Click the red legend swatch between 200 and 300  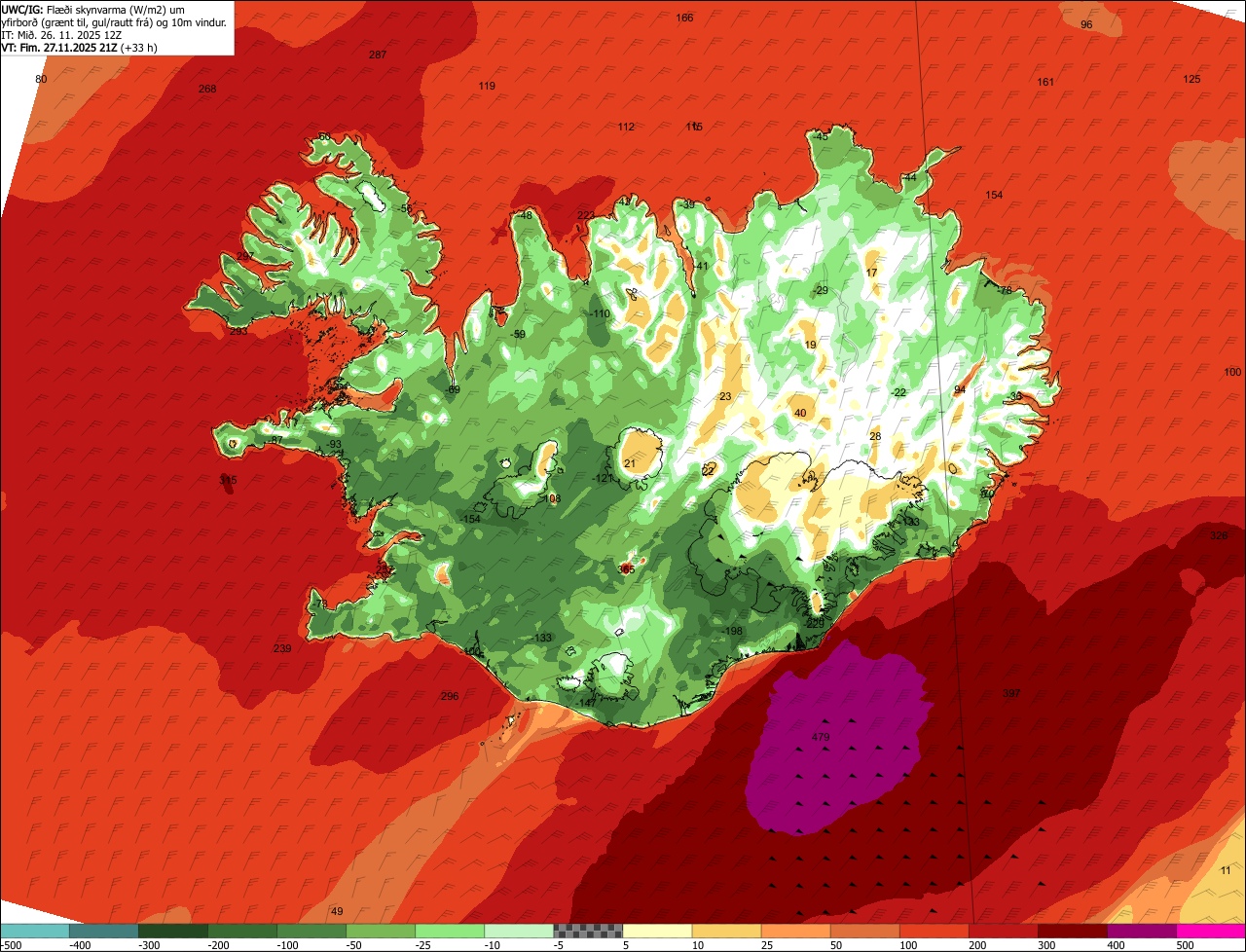[1003, 931]
